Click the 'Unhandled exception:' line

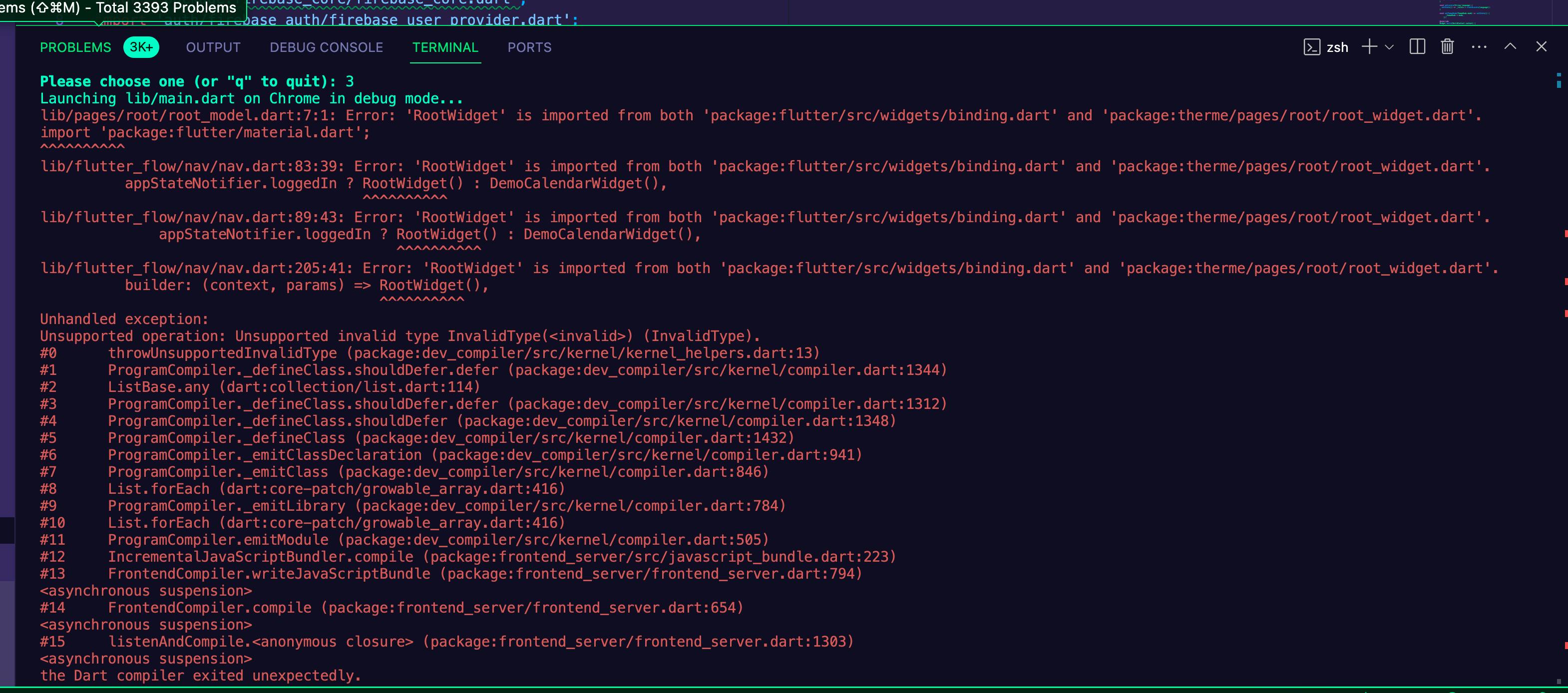(x=124, y=320)
